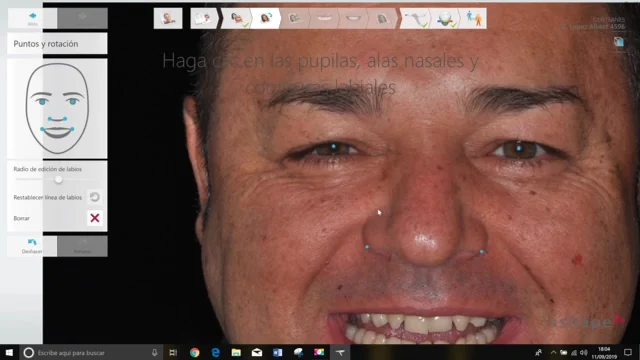This screenshot has width=640, height=360.
Task: Adjust the Radio de edición de labios slider
Action: [58, 179]
